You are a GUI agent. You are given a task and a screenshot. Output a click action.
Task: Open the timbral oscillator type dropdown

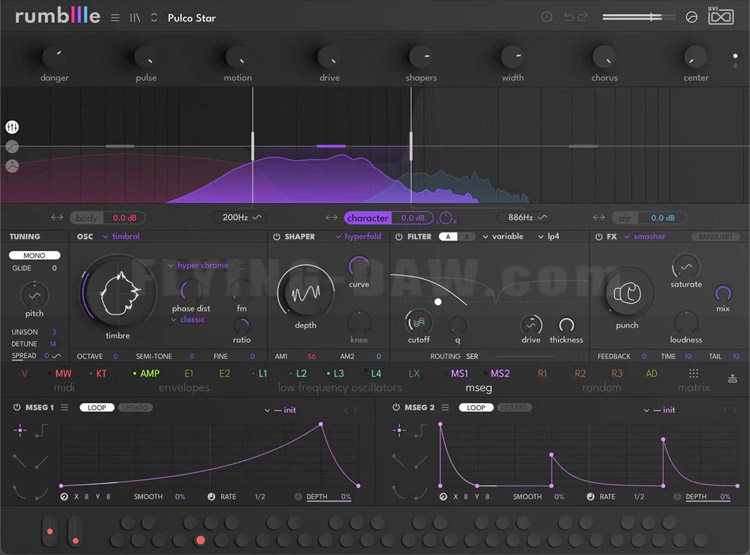click(x=121, y=236)
